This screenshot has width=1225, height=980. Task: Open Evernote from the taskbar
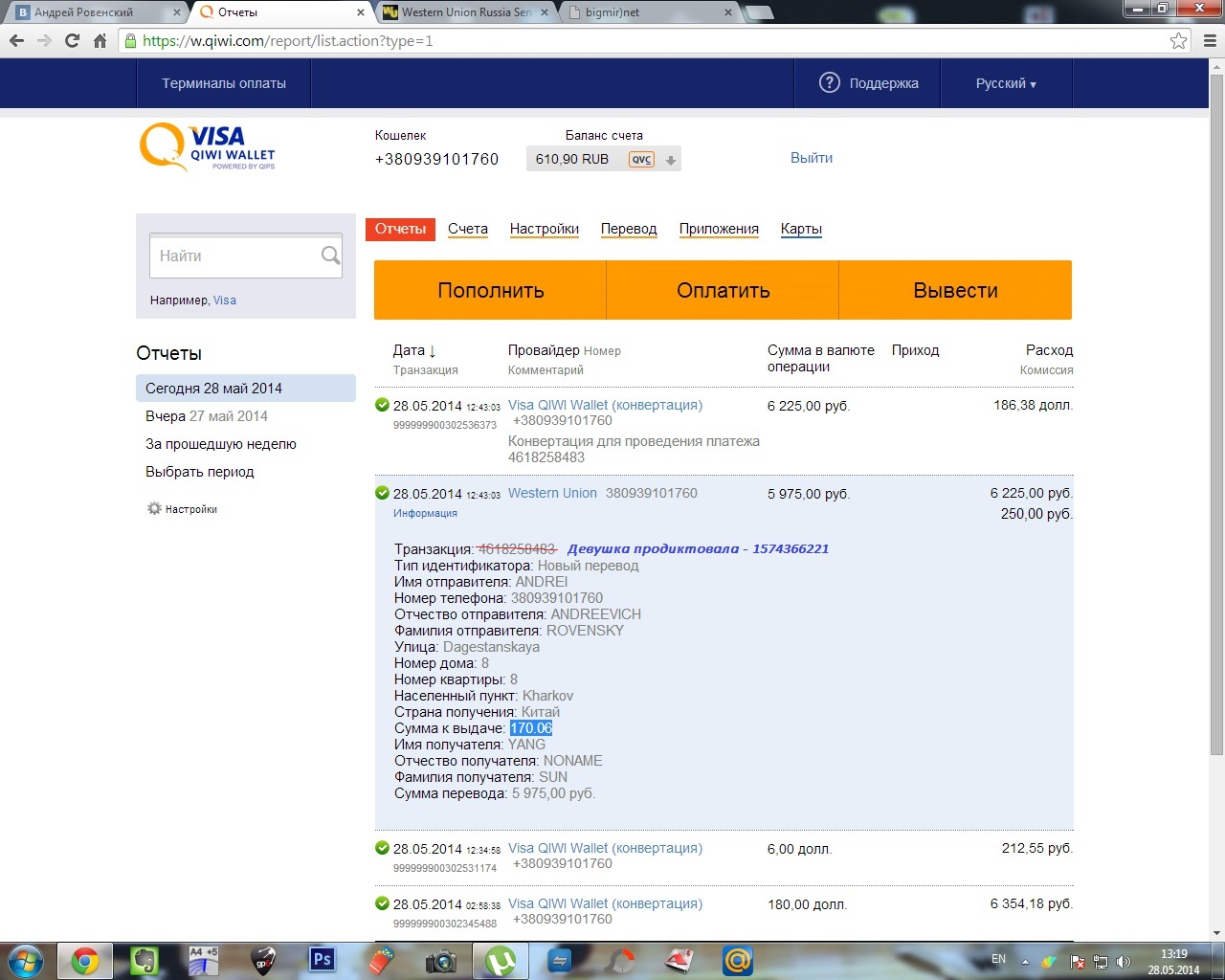(x=145, y=961)
